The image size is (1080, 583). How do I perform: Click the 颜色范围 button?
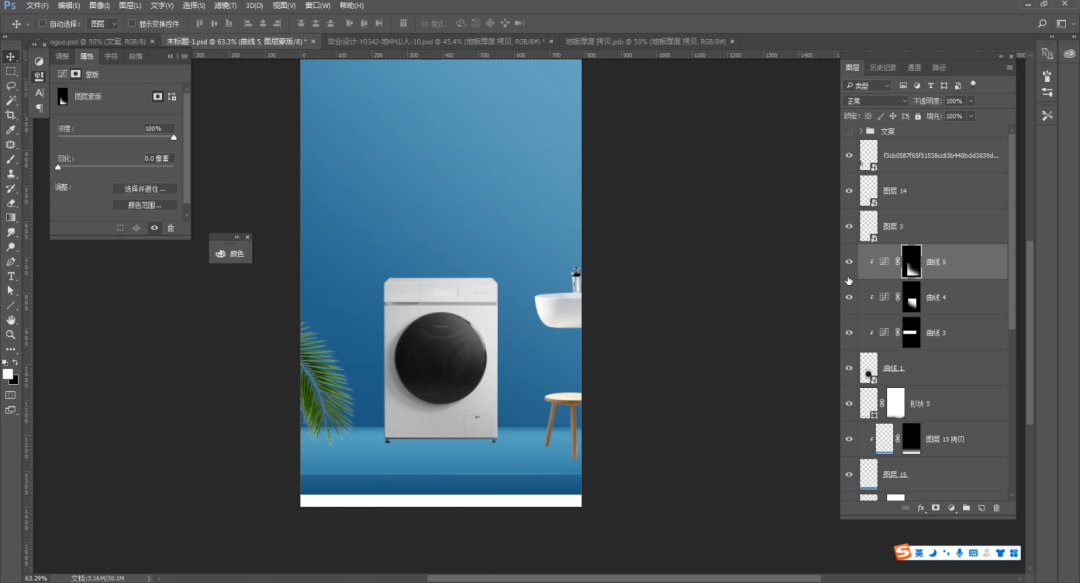(145, 205)
